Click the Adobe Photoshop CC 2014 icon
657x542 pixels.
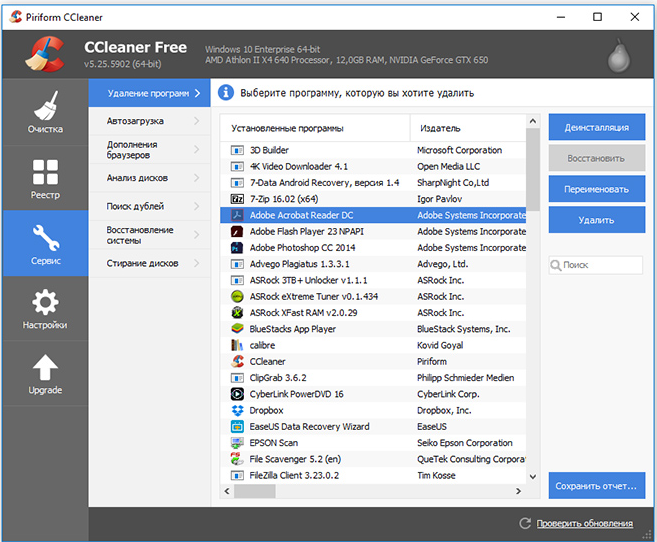click(x=237, y=248)
